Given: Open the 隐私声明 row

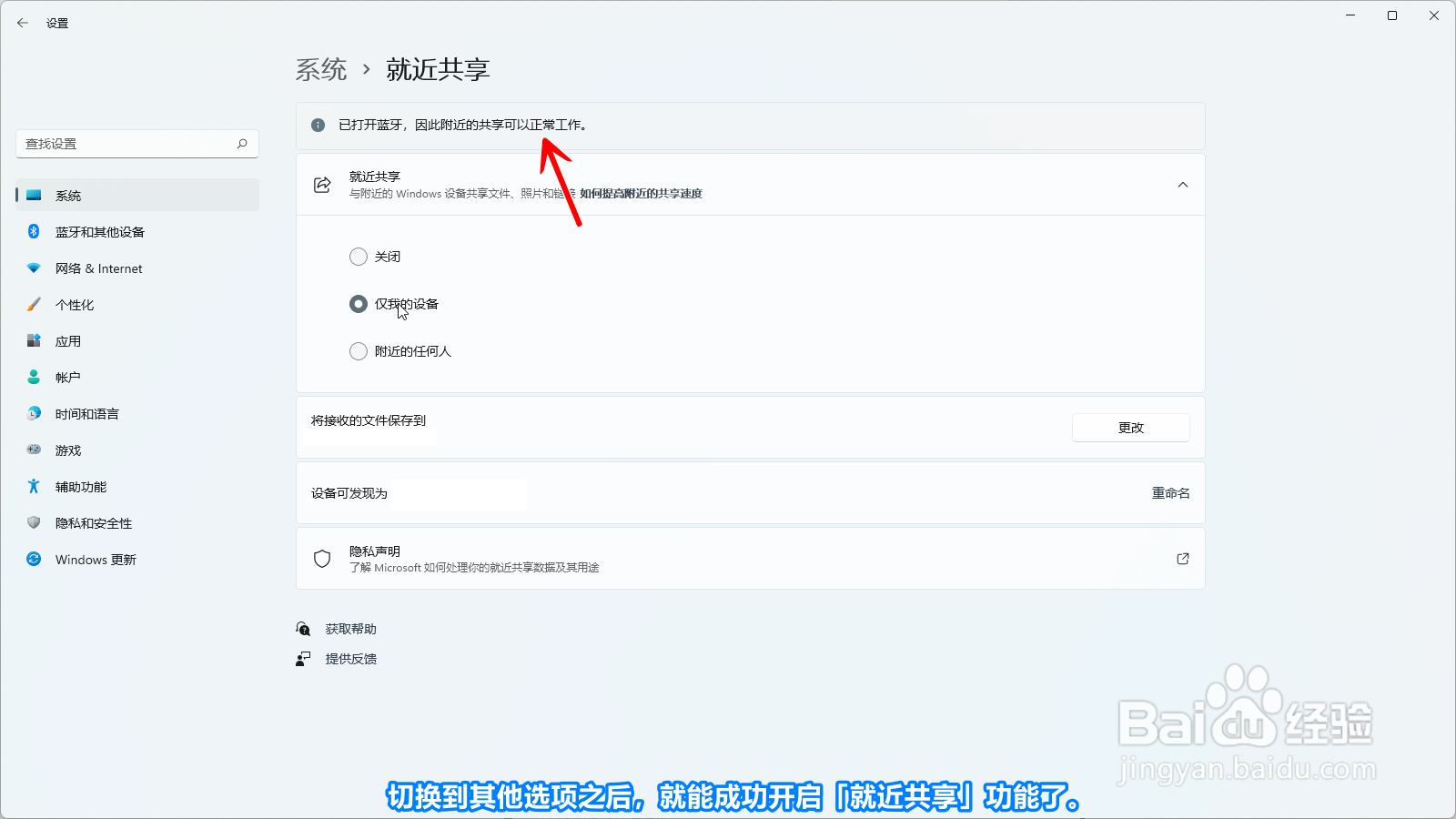Looking at the screenshot, I should pos(751,559).
